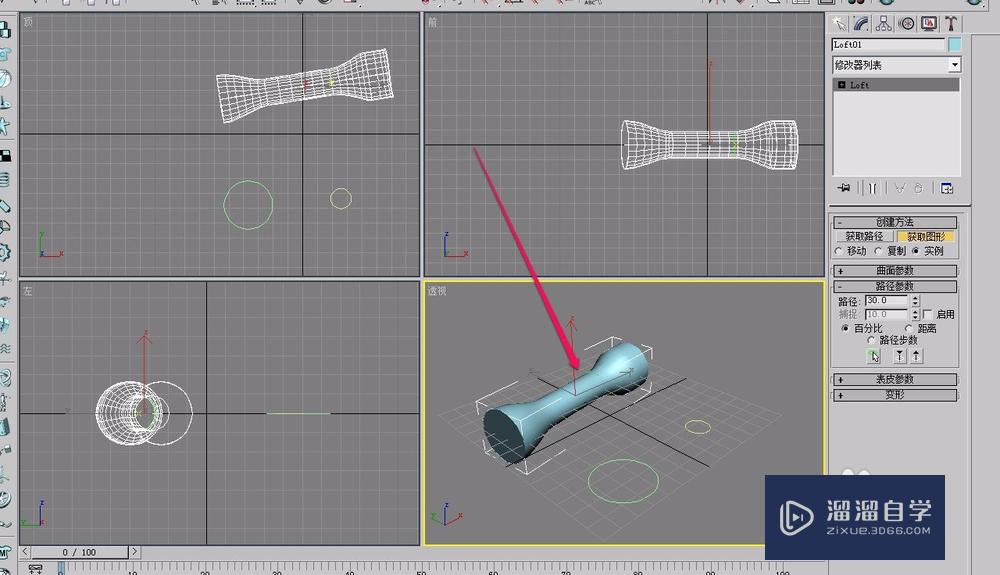Viewport: 1000px width, 575px height.
Task: Open the Hierarchy panel tab
Action: [x=884, y=24]
